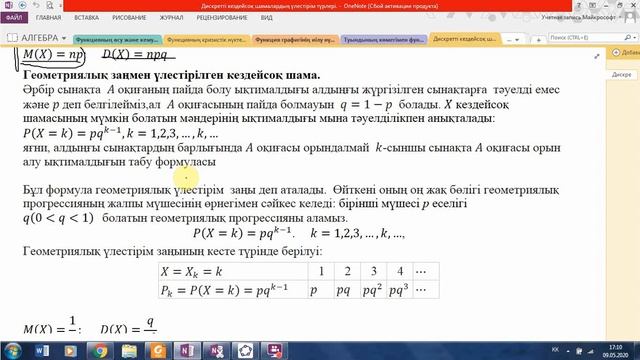Select the РЕЦЕНЗИРОВАНИЕ ribbon tab
This screenshot has width=640, height=360.
coord(222,18)
